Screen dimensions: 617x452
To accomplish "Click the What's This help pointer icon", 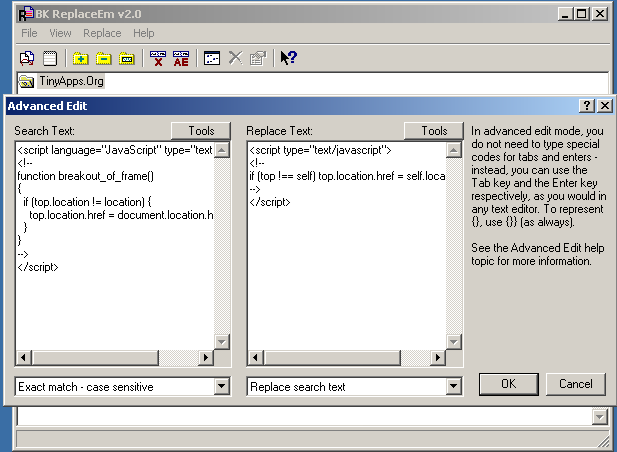I will tap(288, 58).
